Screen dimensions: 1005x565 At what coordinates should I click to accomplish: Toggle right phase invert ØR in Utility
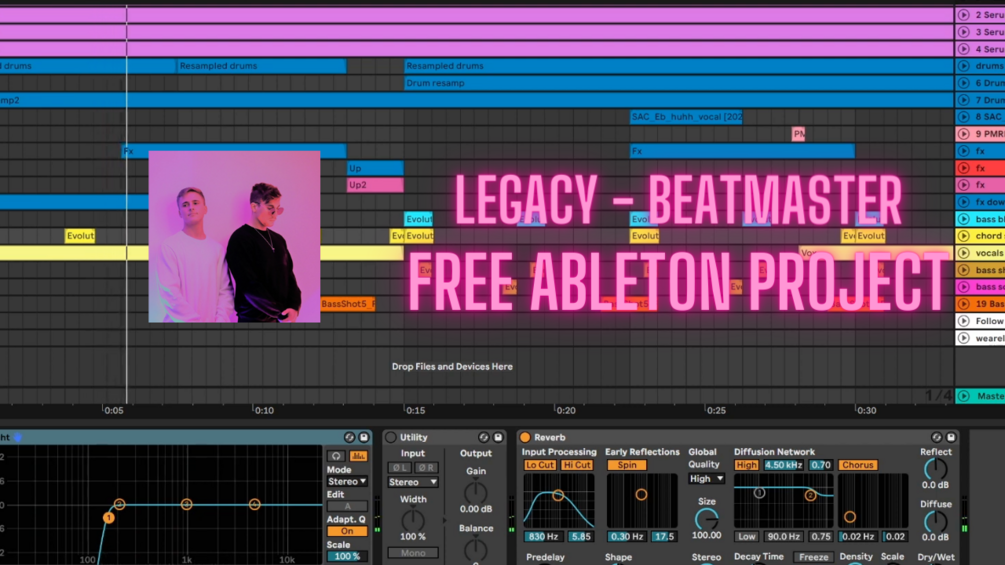pyautogui.click(x=425, y=468)
